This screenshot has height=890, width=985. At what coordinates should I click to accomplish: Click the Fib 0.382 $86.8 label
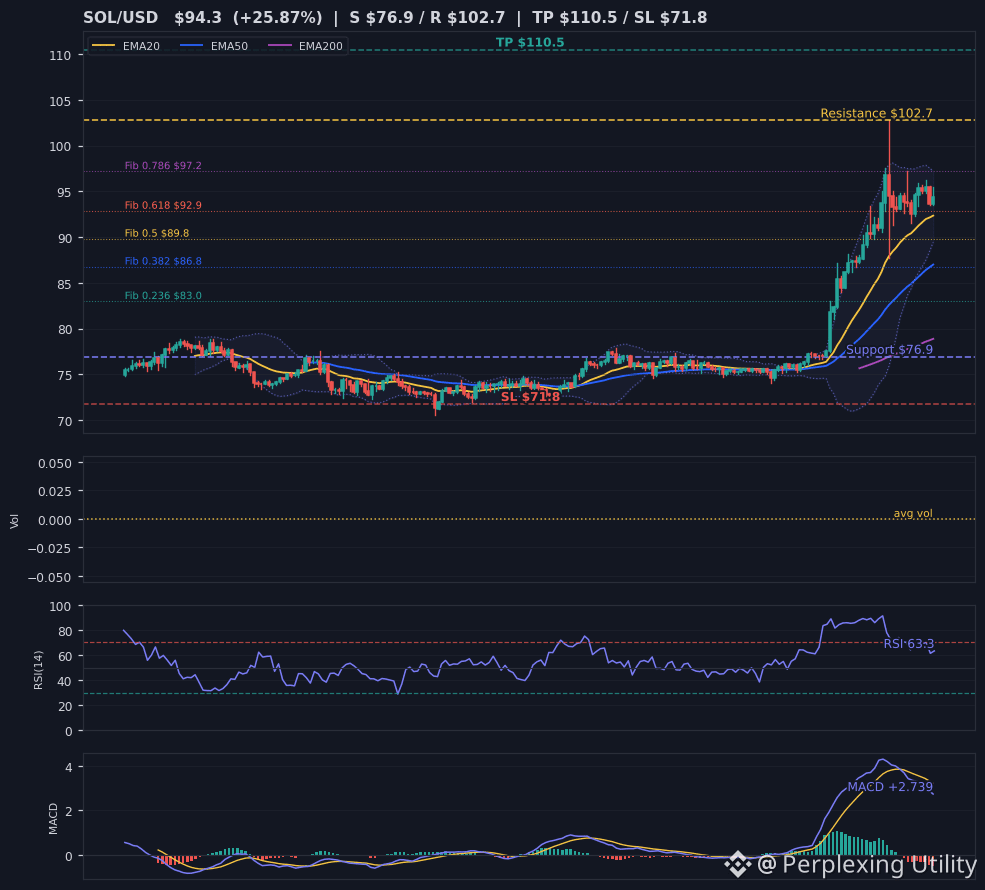163,261
